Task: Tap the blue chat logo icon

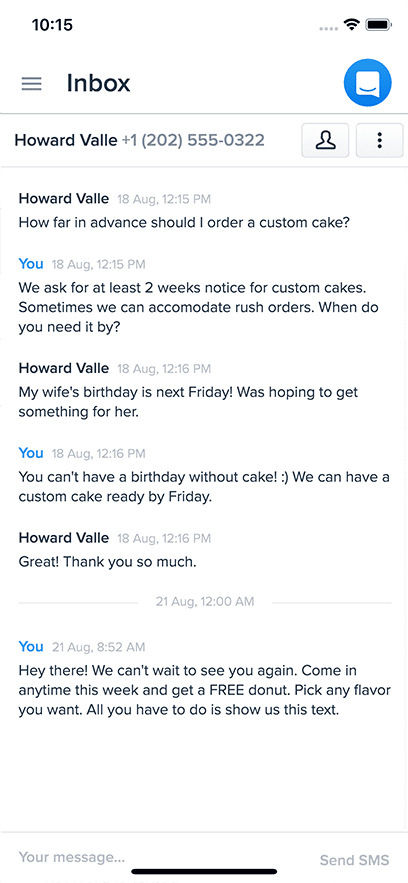Action: coord(367,82)
